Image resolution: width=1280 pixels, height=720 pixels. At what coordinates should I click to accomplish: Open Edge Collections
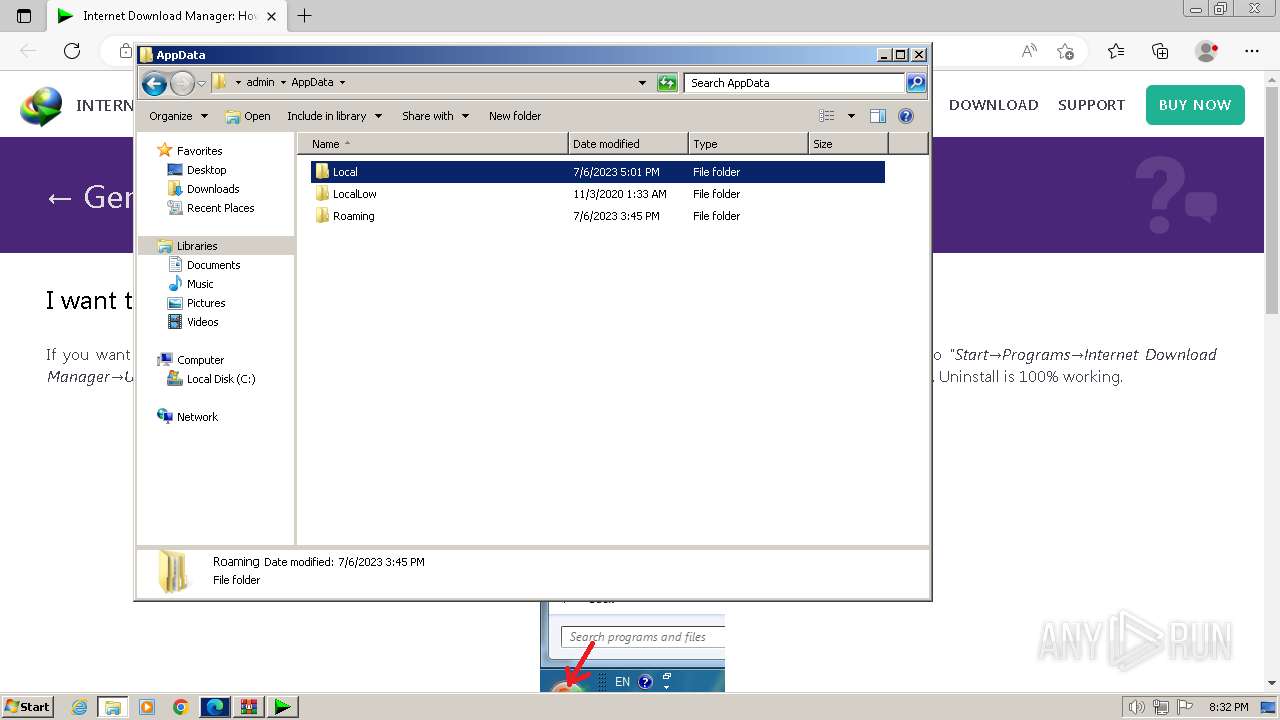(1160, 51)
